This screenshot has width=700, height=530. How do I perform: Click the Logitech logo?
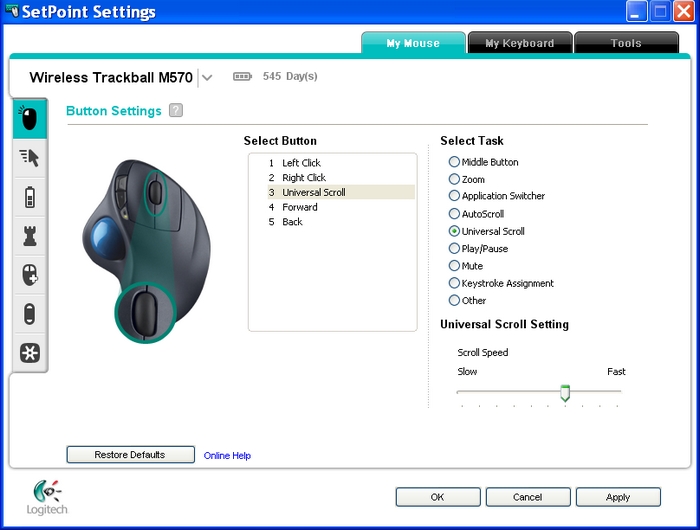pos(47,497)
